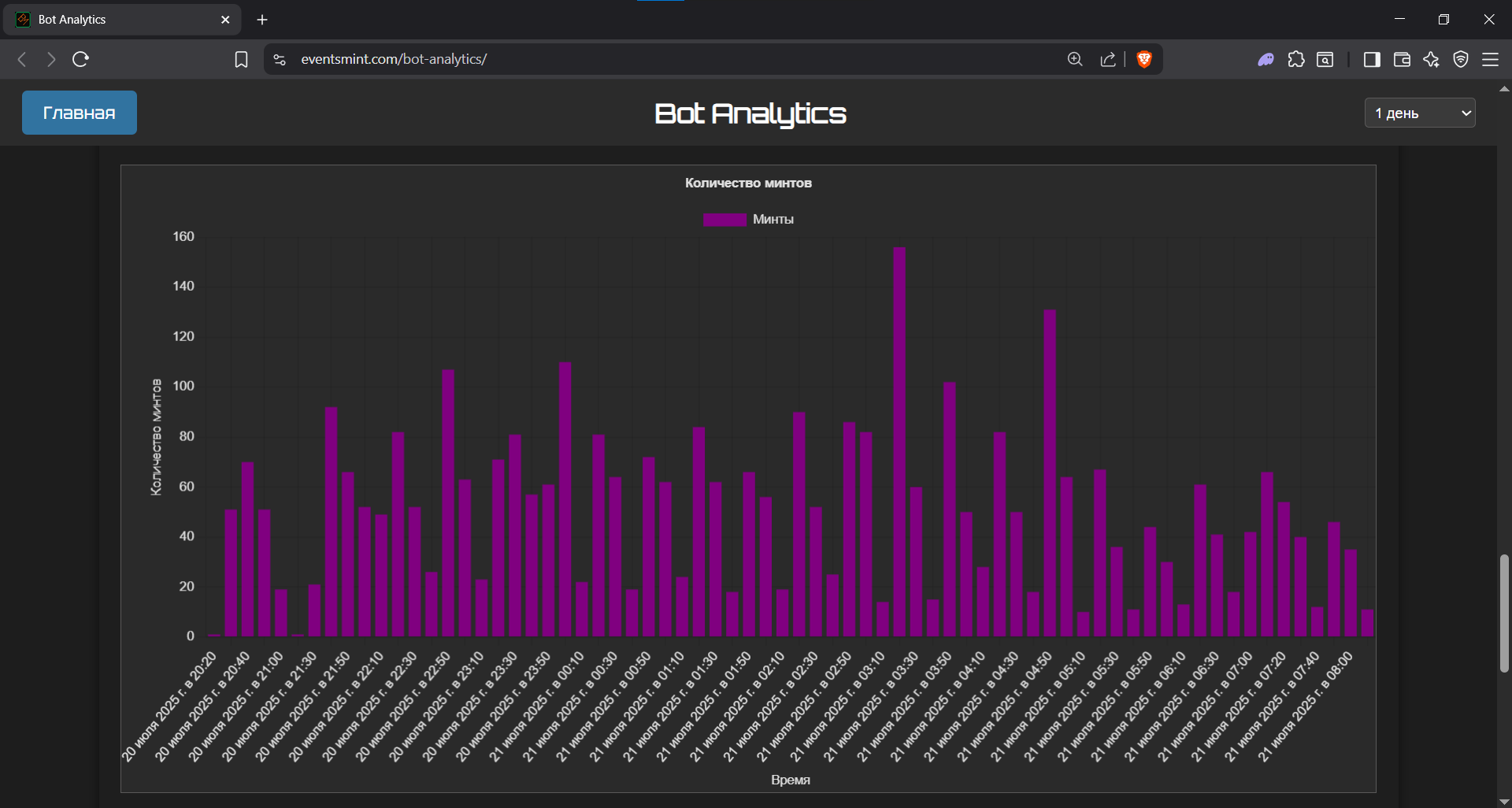1512x808 pixels.
Task: Reload the Bot Analytics page
Action: pos(80,59)
